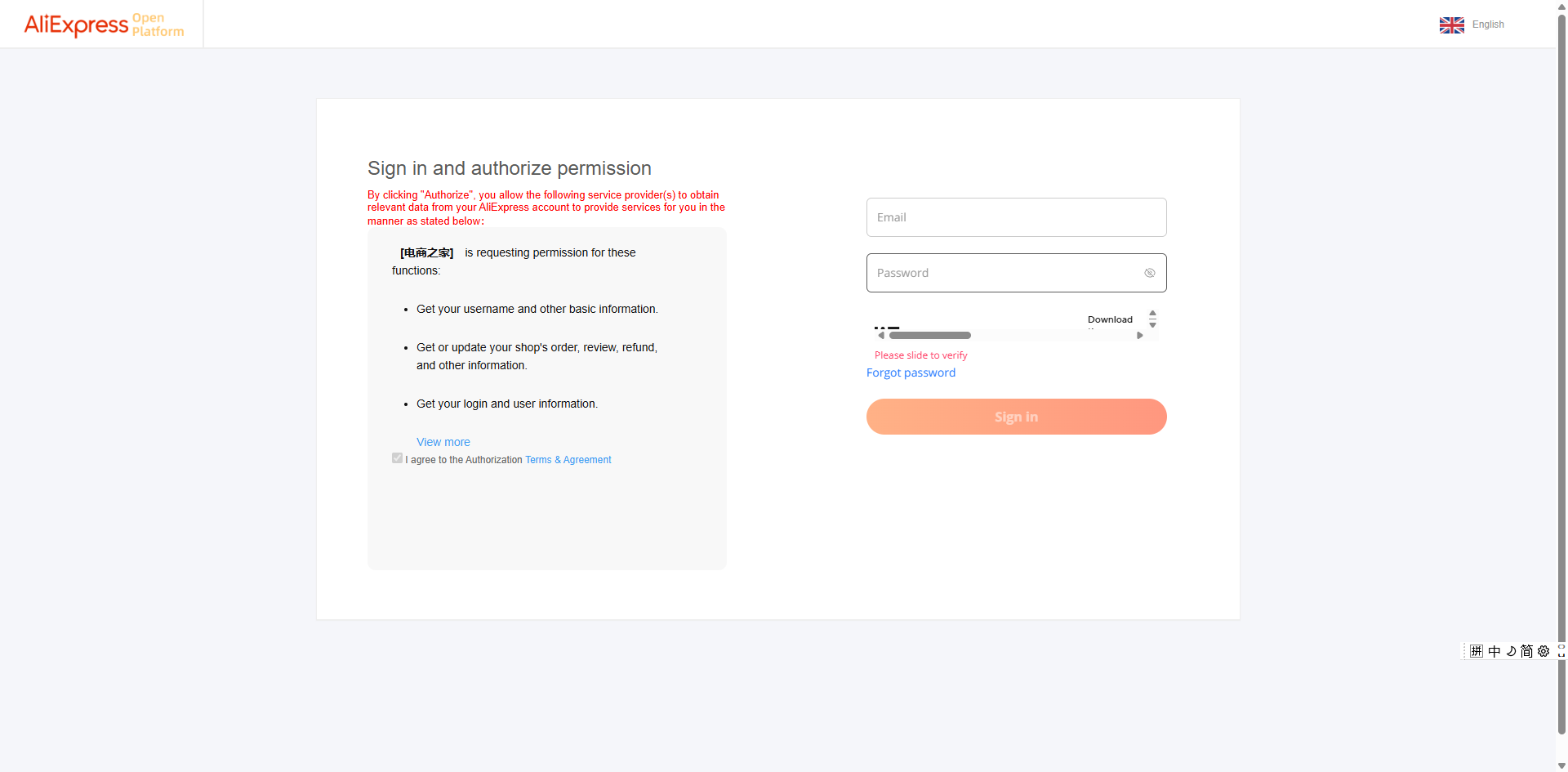Click the Sign in button

(1016, 417)
